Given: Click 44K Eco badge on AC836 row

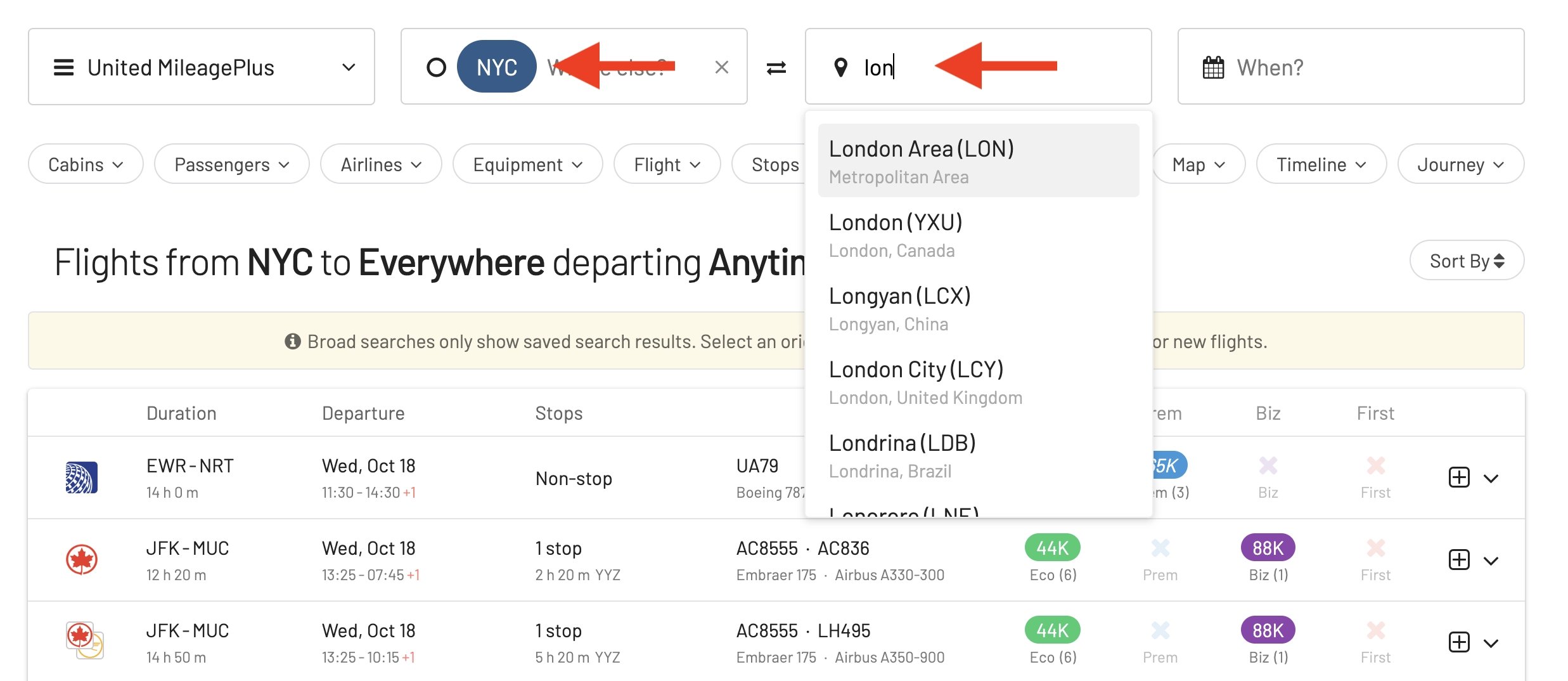Looking at the screenshot, I should pyautogui.click(x=1052, y=547).
